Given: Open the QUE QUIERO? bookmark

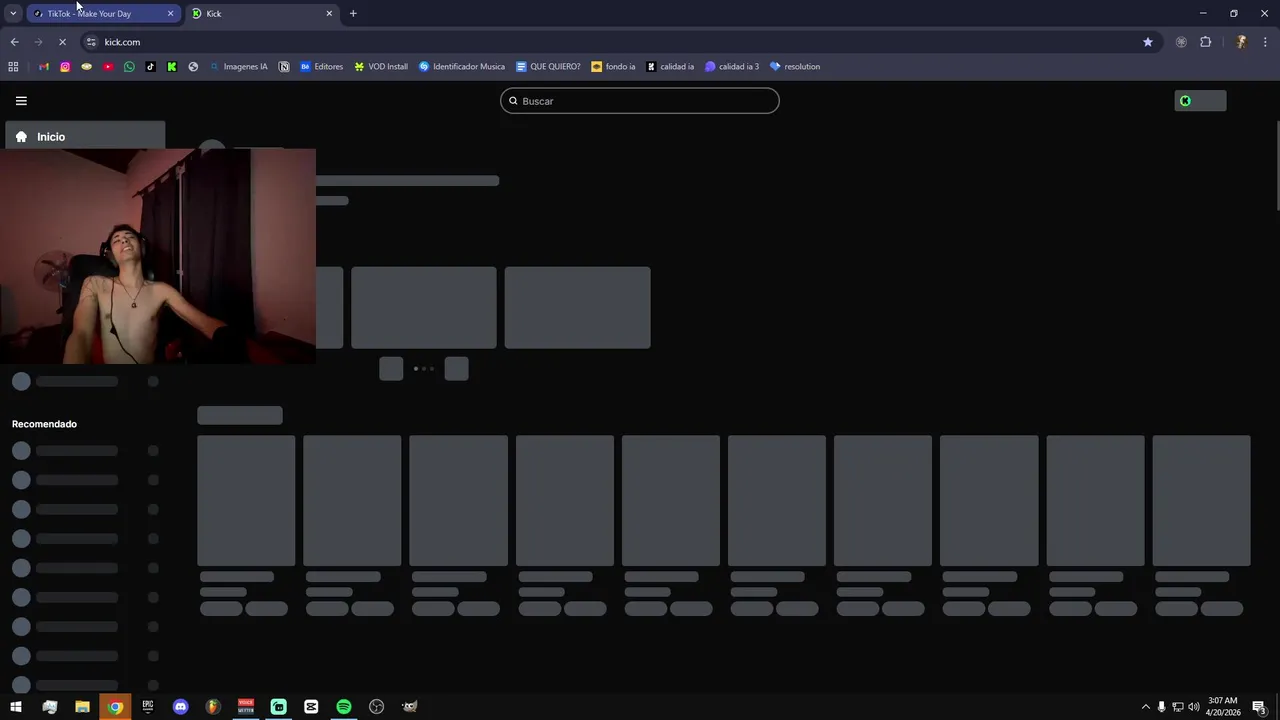Looking at the screenshot, I should pyautogui.click(x=548, y=67).
